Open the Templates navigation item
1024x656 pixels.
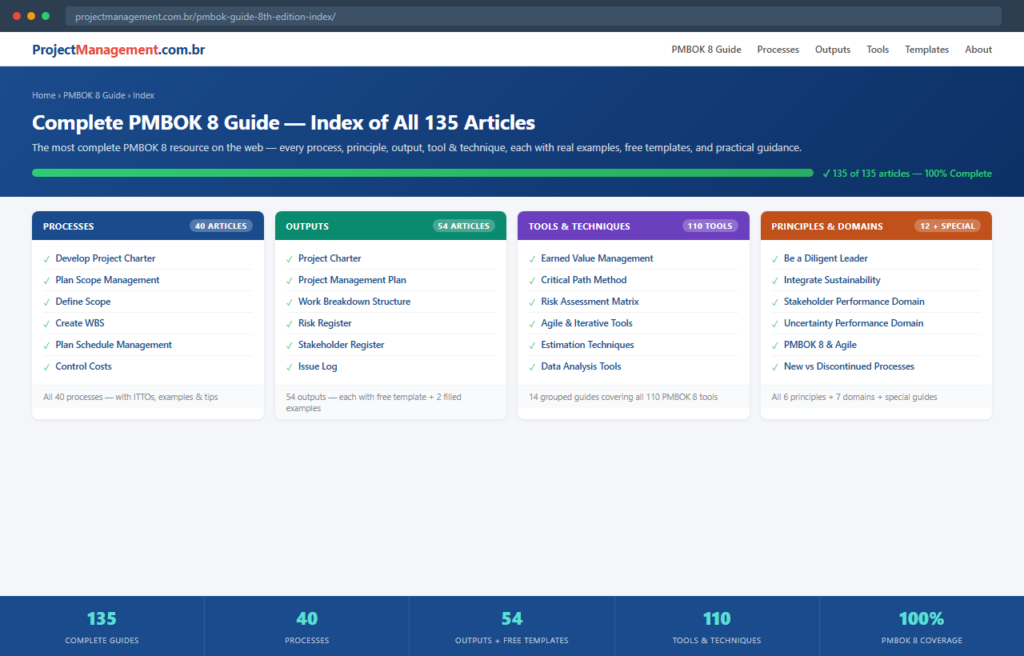click(x=926, y=49)
